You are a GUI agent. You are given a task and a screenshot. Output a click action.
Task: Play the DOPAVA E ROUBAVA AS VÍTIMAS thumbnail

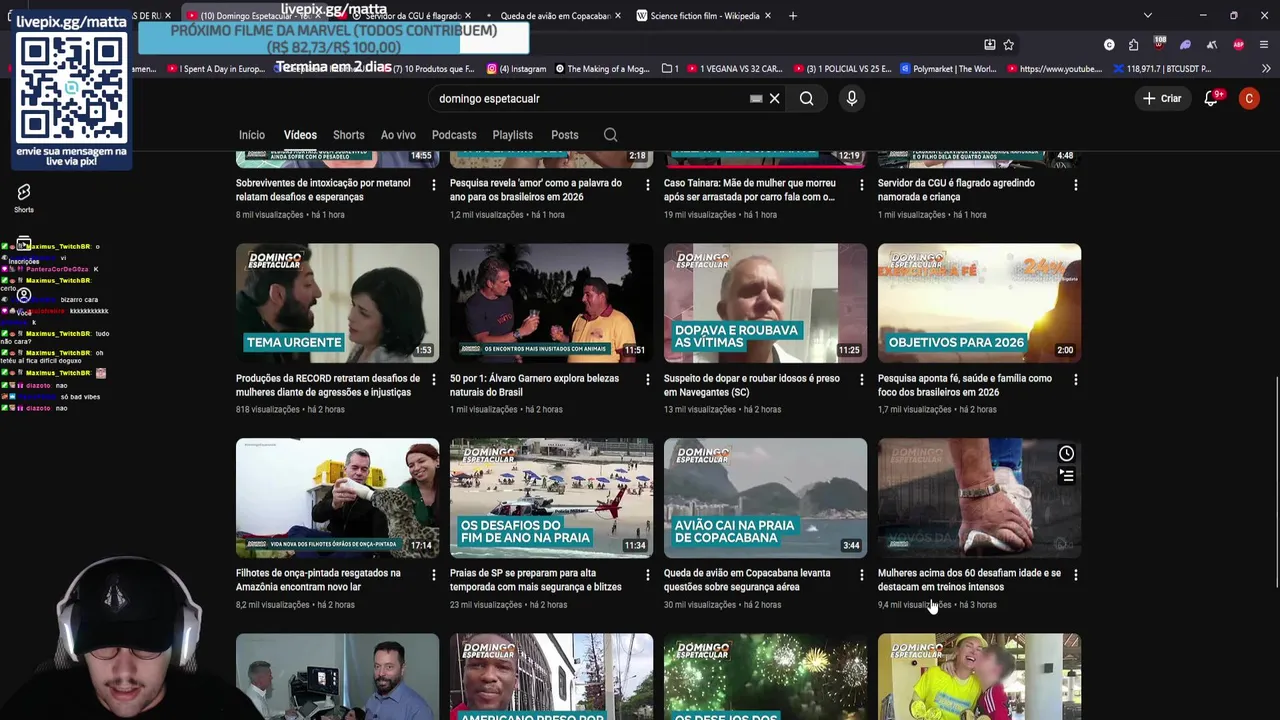765,303
